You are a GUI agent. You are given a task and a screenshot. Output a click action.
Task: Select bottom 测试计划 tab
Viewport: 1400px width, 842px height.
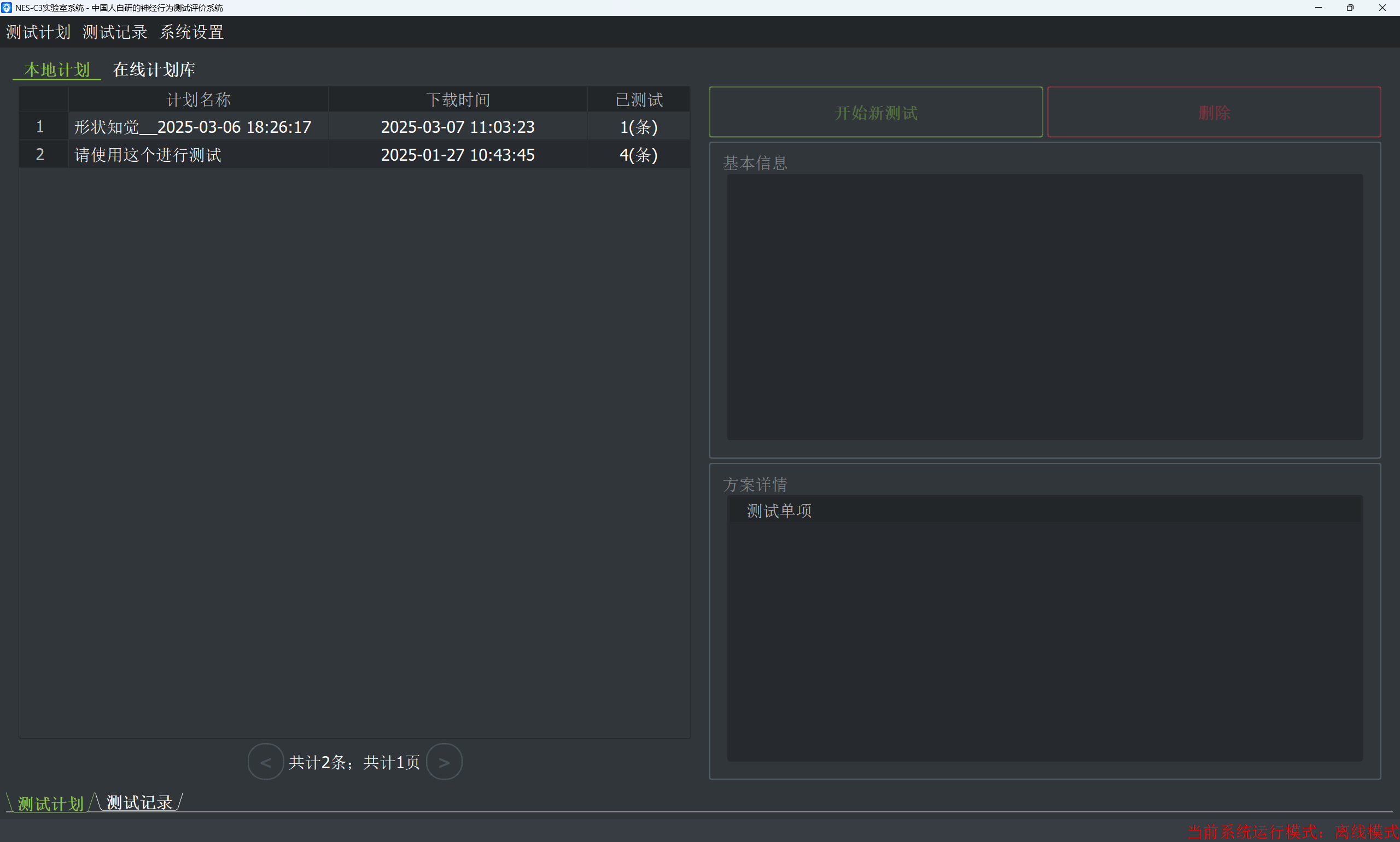click(x=50, y=803)
